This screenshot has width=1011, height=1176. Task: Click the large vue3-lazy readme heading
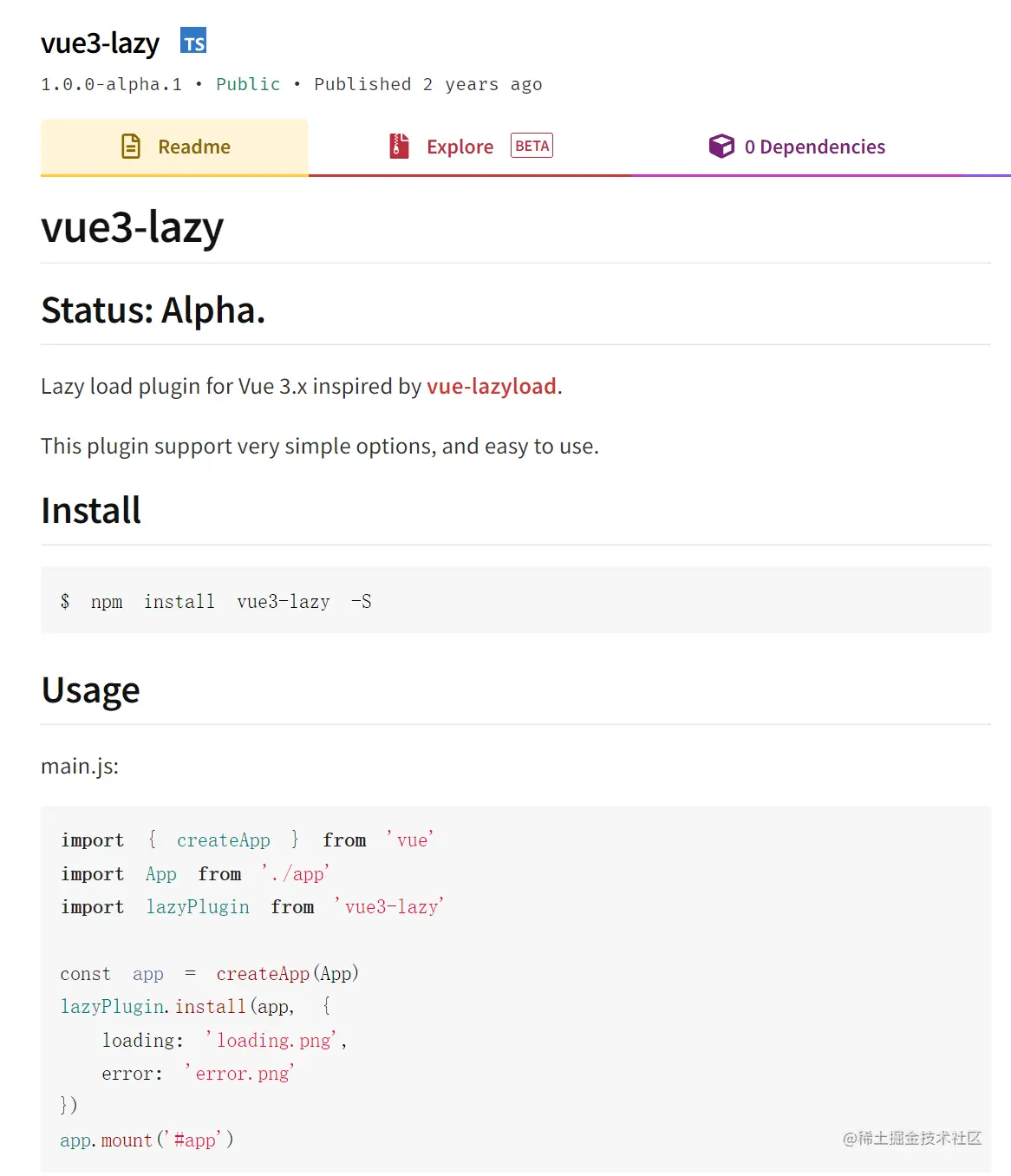(133, 227)
